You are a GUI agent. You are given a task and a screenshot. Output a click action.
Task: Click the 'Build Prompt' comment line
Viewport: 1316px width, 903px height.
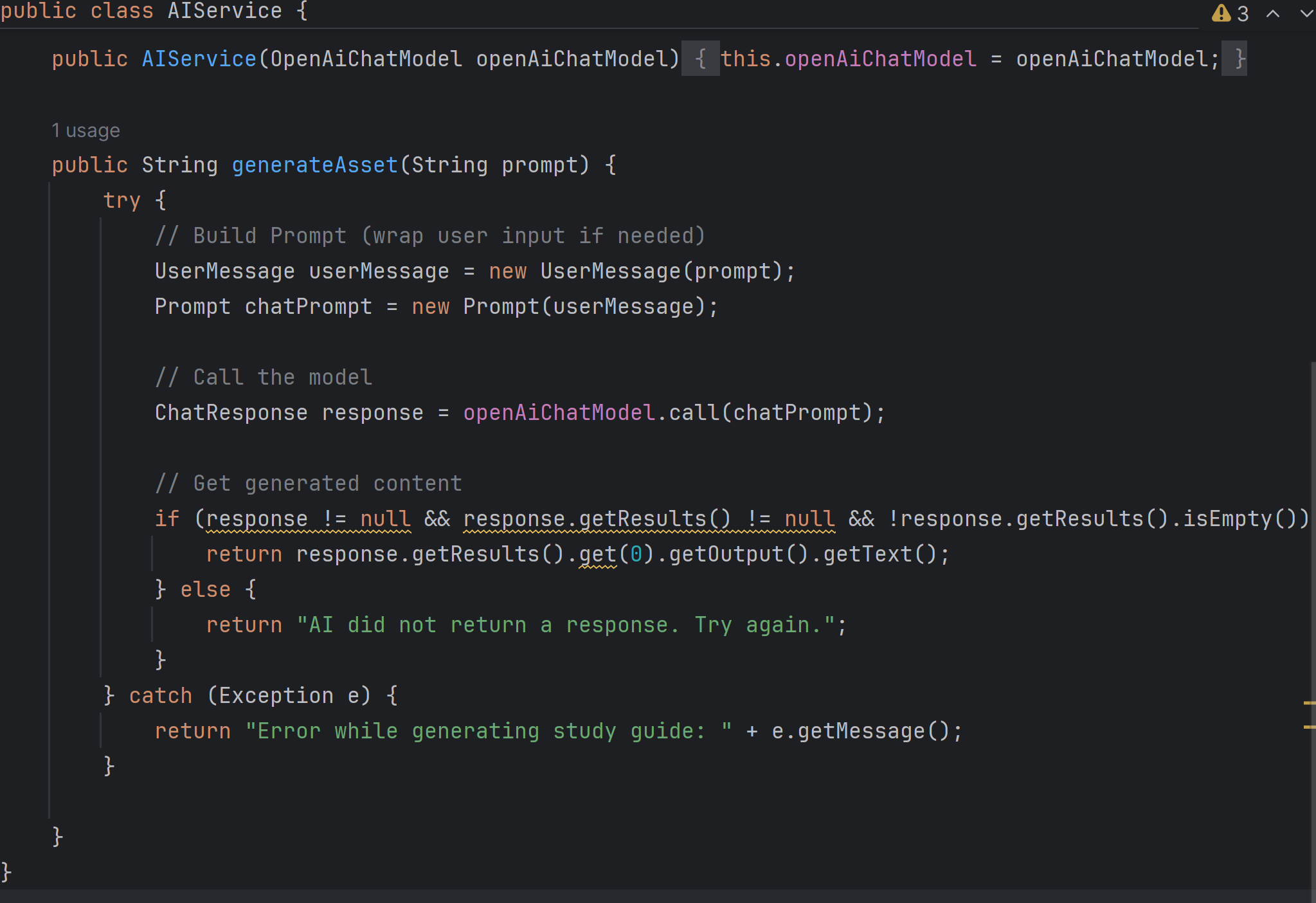430,236
